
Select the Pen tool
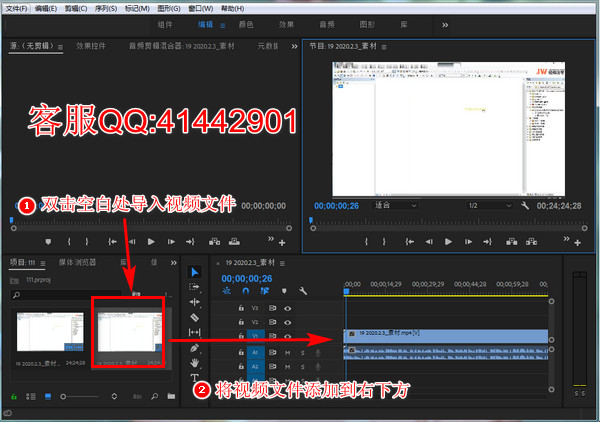(x=194, y=348)
